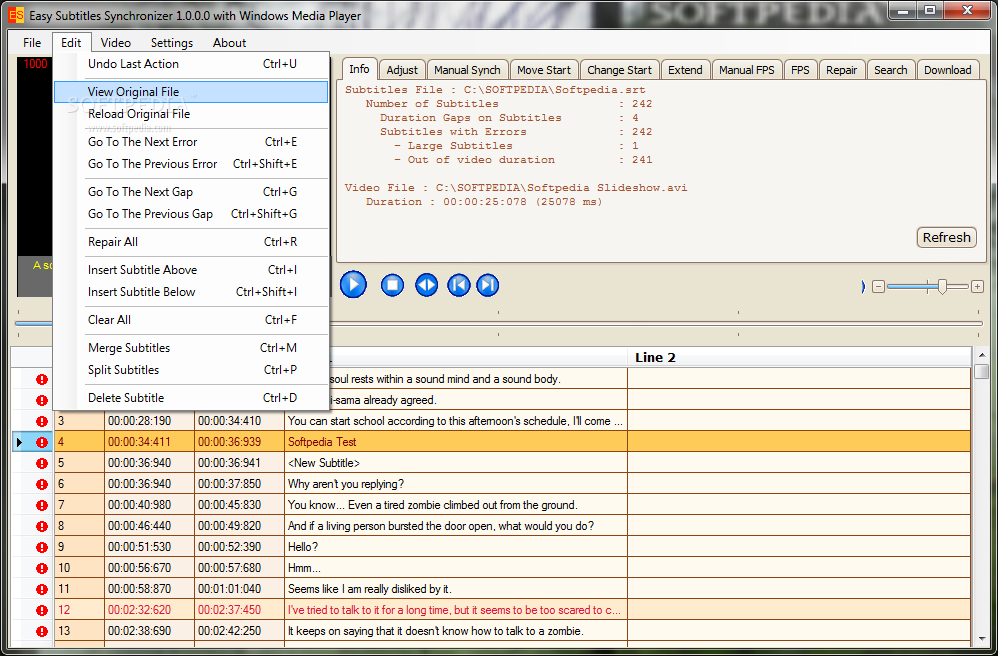The height and width of the screenshot is (656, 998).
Task: Open the Settings menu
Action: (172, 43)
